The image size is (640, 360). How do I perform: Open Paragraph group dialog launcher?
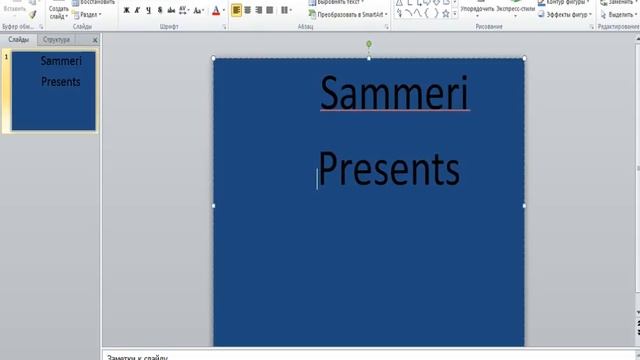386,27
